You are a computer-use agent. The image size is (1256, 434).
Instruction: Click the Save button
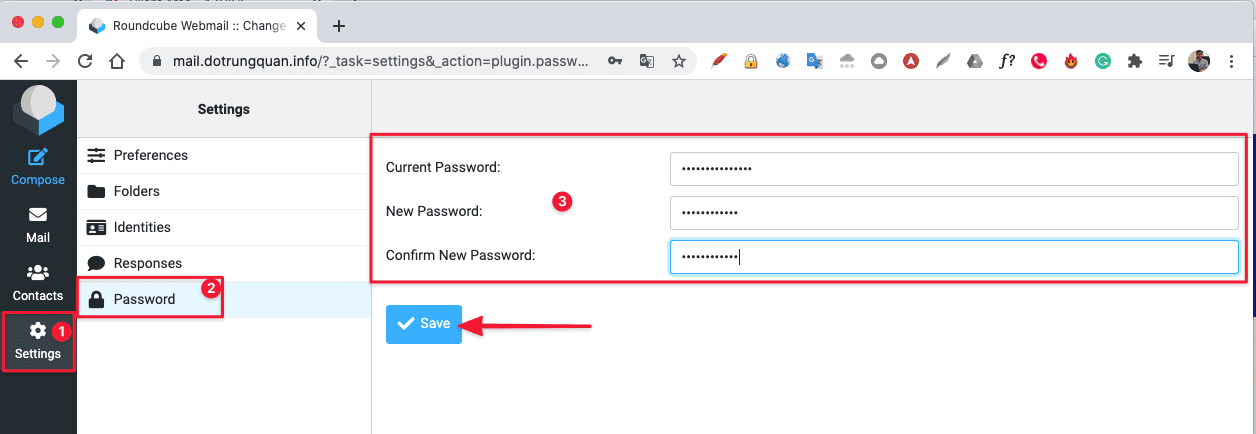(424, 324)
